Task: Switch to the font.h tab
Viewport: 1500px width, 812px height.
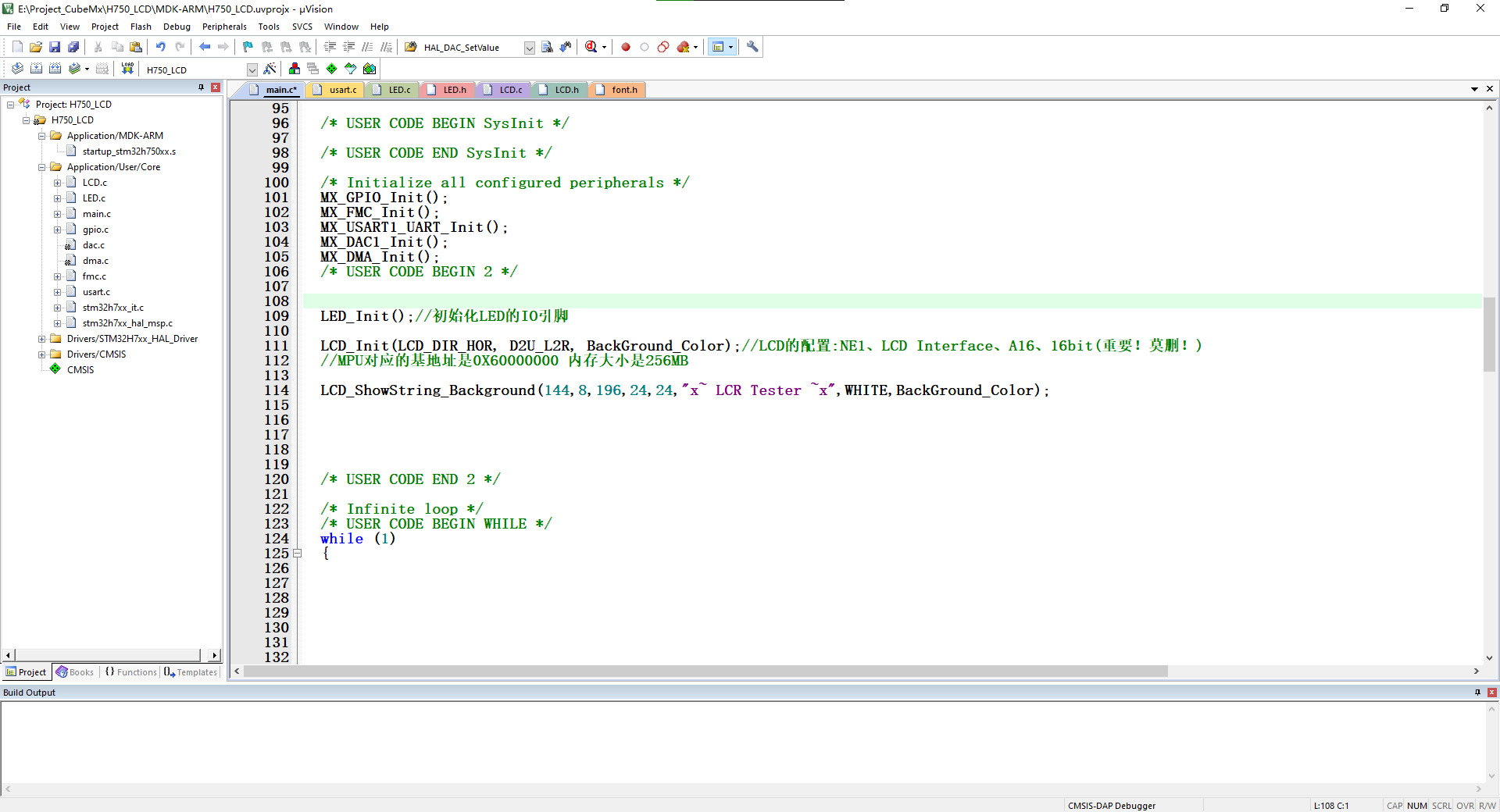Action: (x=618, y=90)
